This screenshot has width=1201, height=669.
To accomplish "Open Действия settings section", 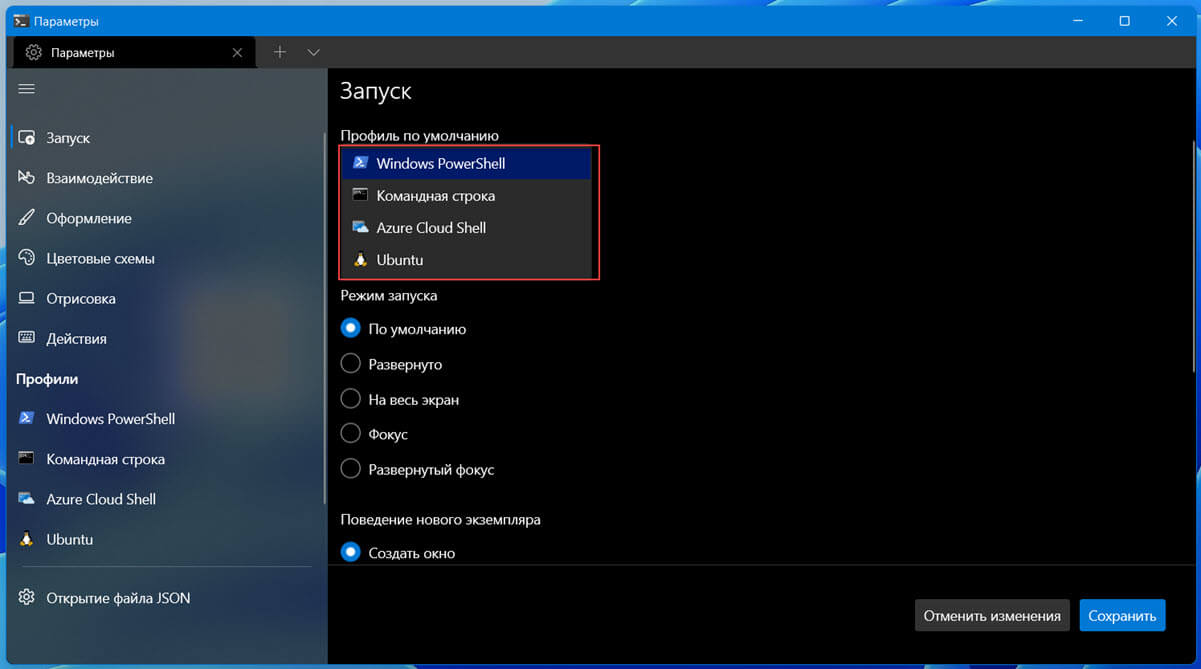I will click(x=164, y=338).
